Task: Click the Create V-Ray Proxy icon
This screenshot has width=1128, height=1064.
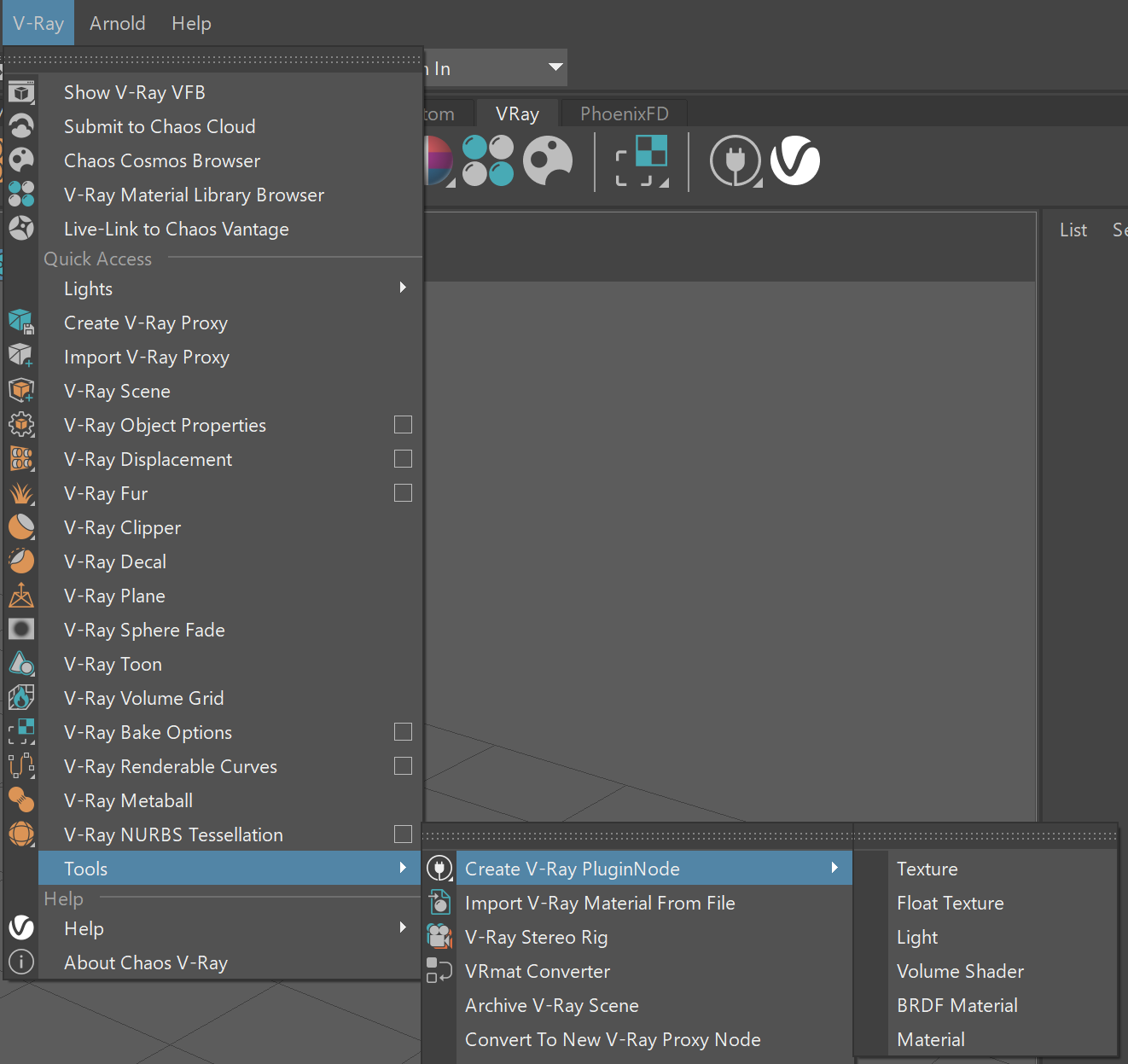Action: click(21, 323)
